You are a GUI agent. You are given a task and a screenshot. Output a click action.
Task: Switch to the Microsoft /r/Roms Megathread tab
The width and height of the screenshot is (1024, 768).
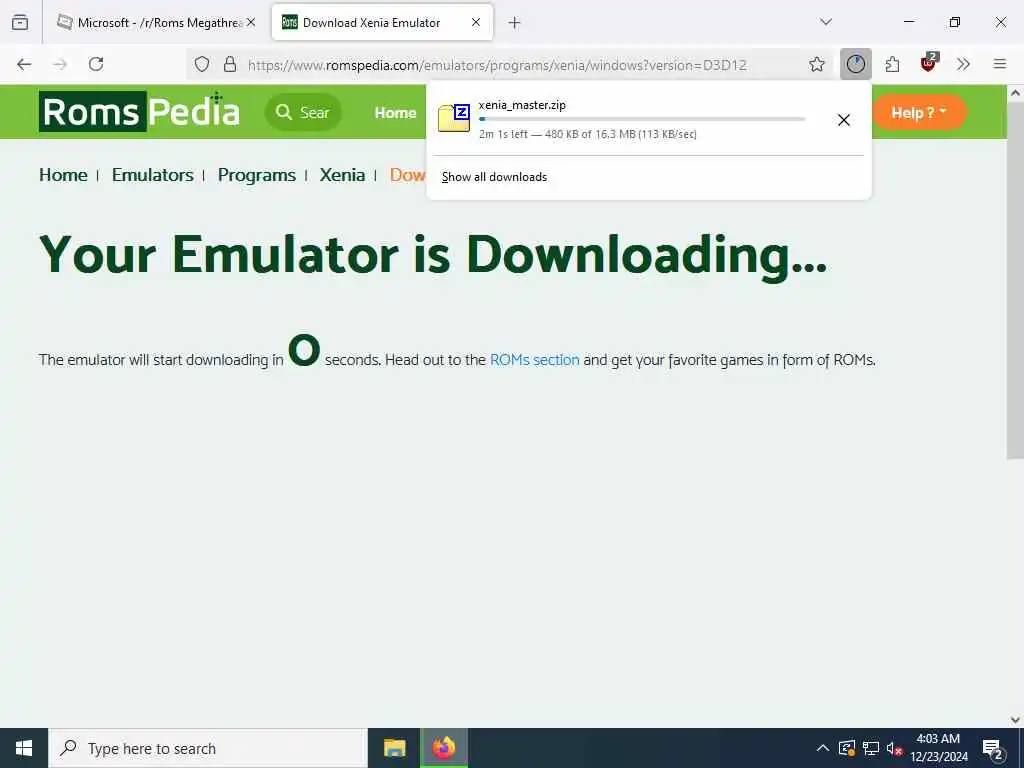(155, 23)
